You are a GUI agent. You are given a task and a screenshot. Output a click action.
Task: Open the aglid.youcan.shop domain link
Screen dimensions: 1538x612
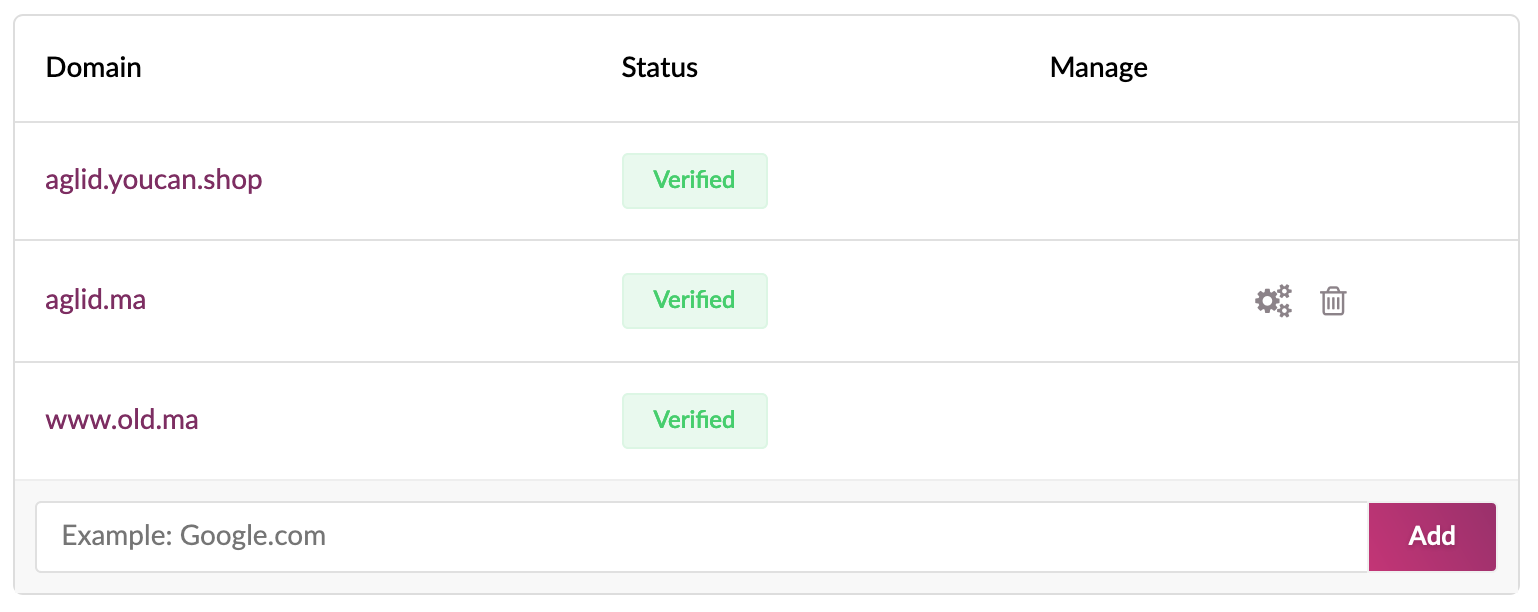pos(154,180)
